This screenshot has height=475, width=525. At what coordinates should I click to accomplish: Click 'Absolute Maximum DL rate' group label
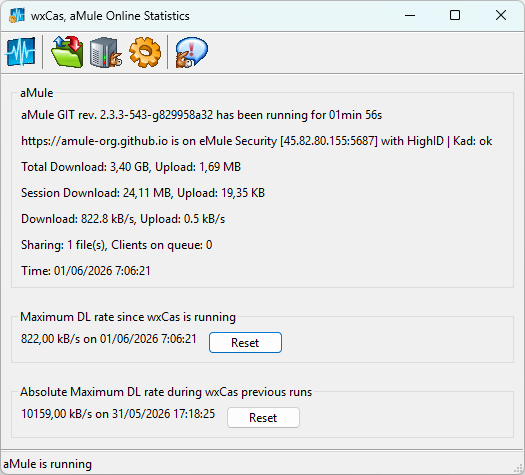pos(166,392)
